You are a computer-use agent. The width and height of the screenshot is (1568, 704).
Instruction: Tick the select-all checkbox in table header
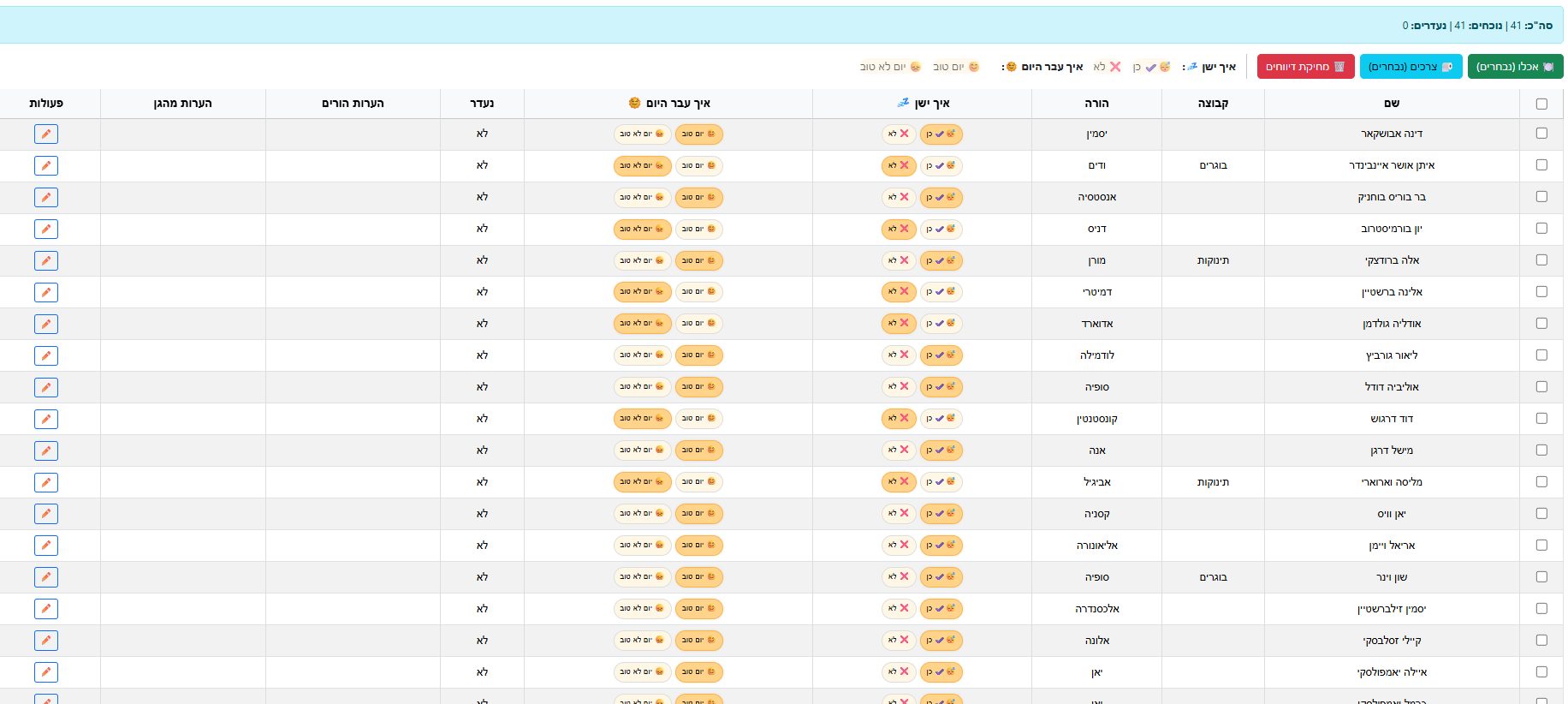(1541, 104)
